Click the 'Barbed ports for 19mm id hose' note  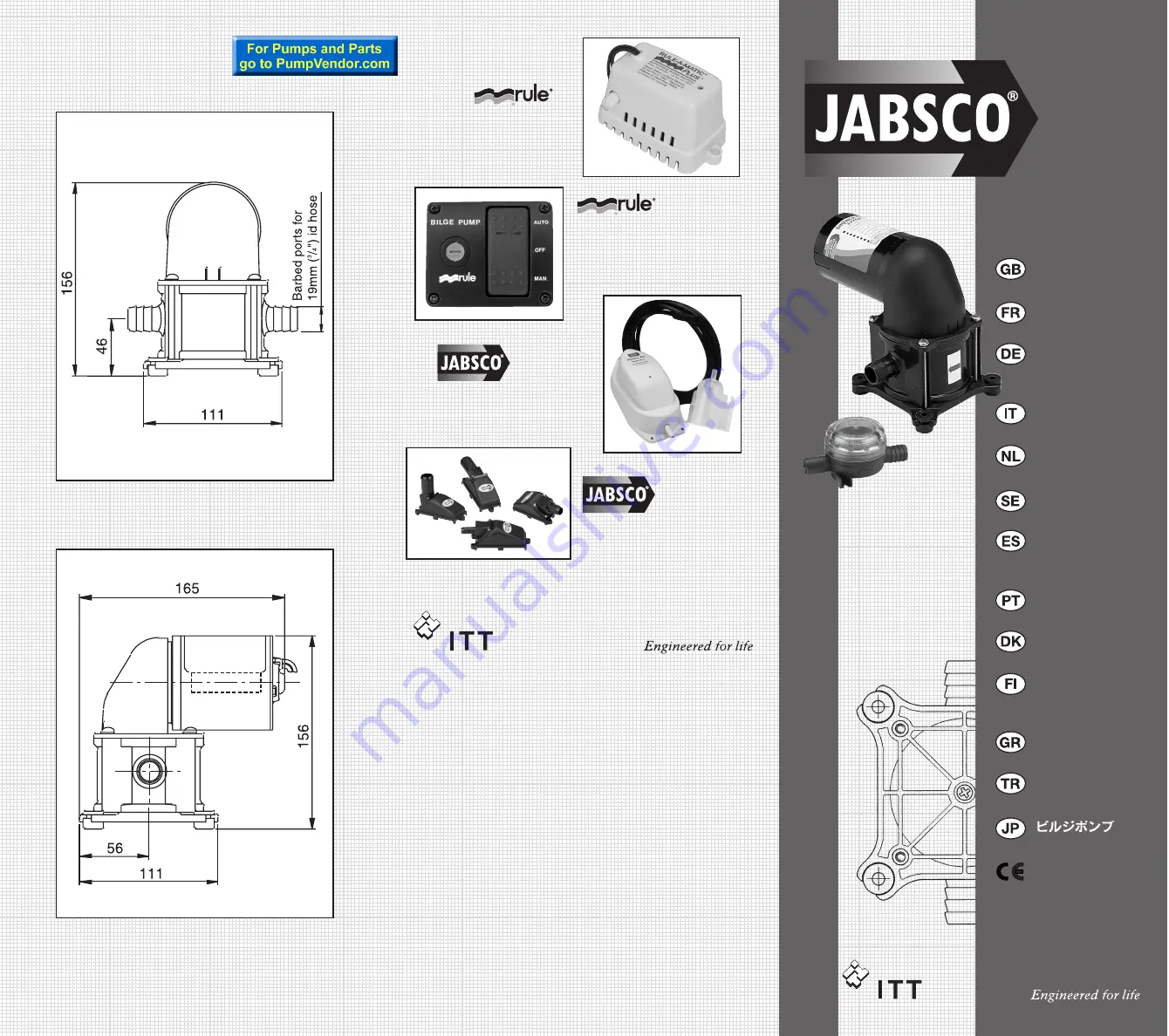pos(305,249)
